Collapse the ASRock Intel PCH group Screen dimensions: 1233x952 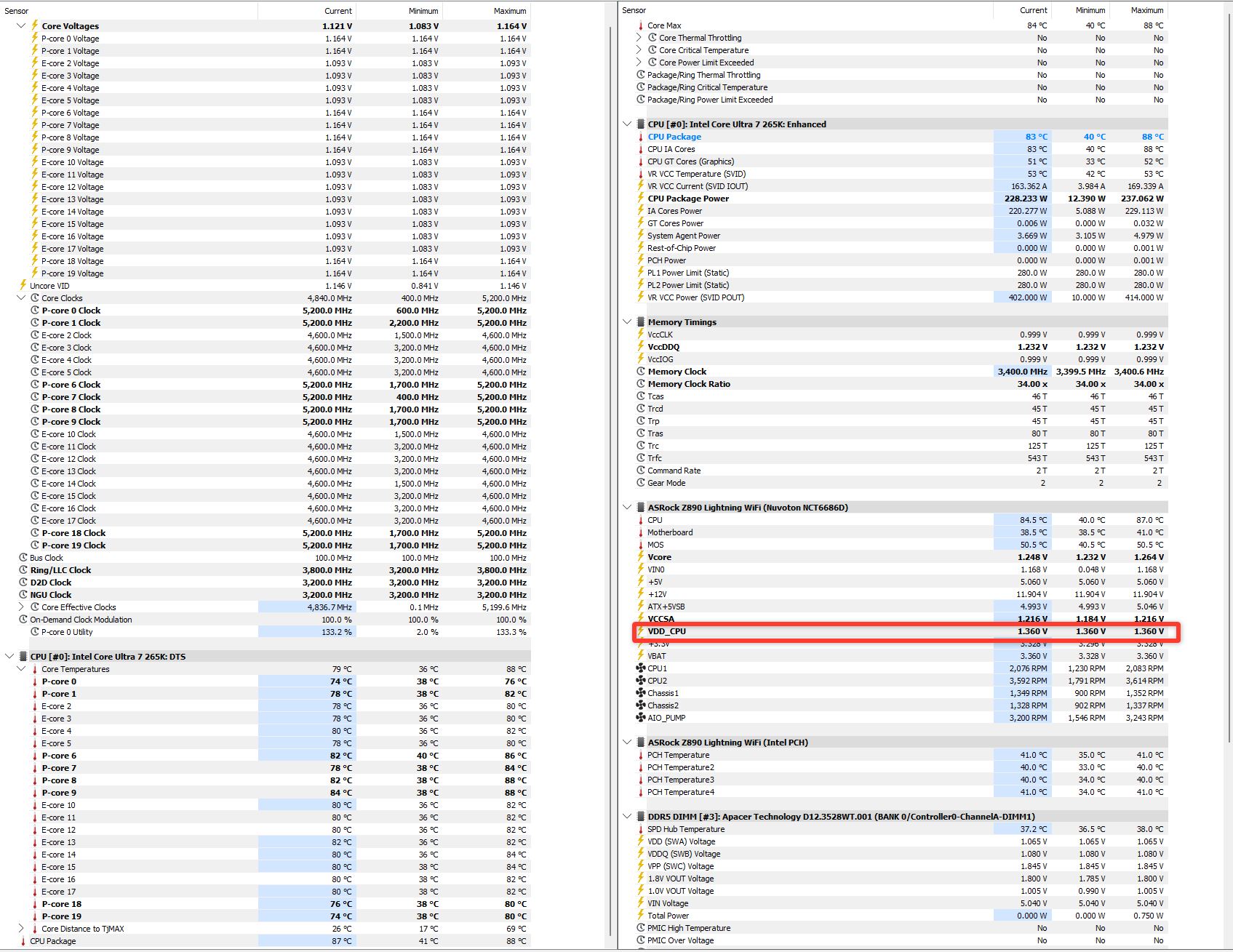(627, 742)
